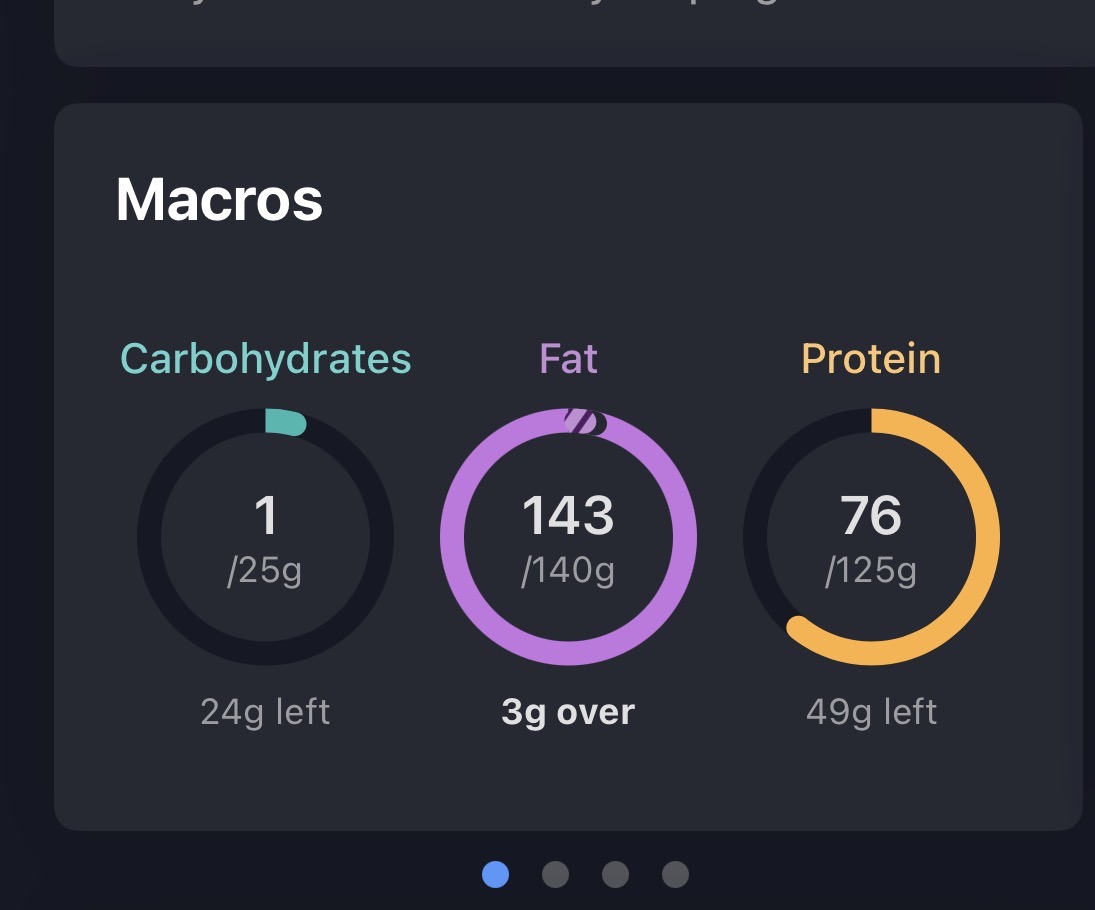Click the /125g protein goal text

871,571
